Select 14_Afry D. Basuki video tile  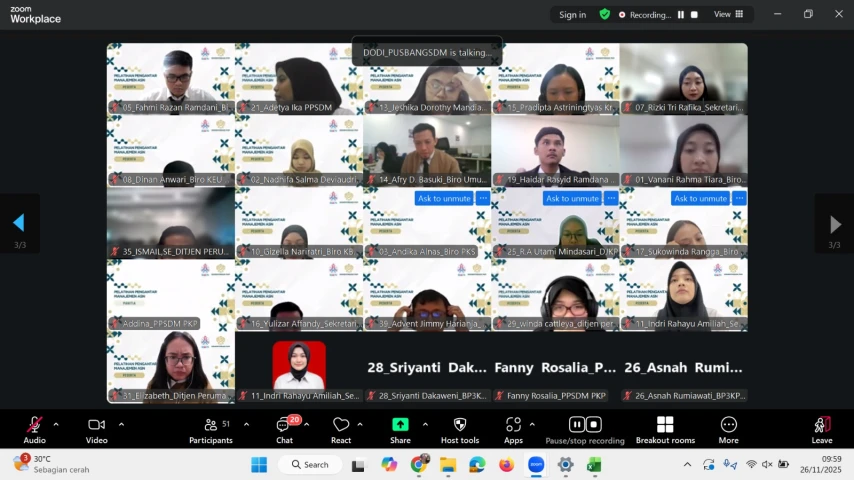(x=427, y=151)
